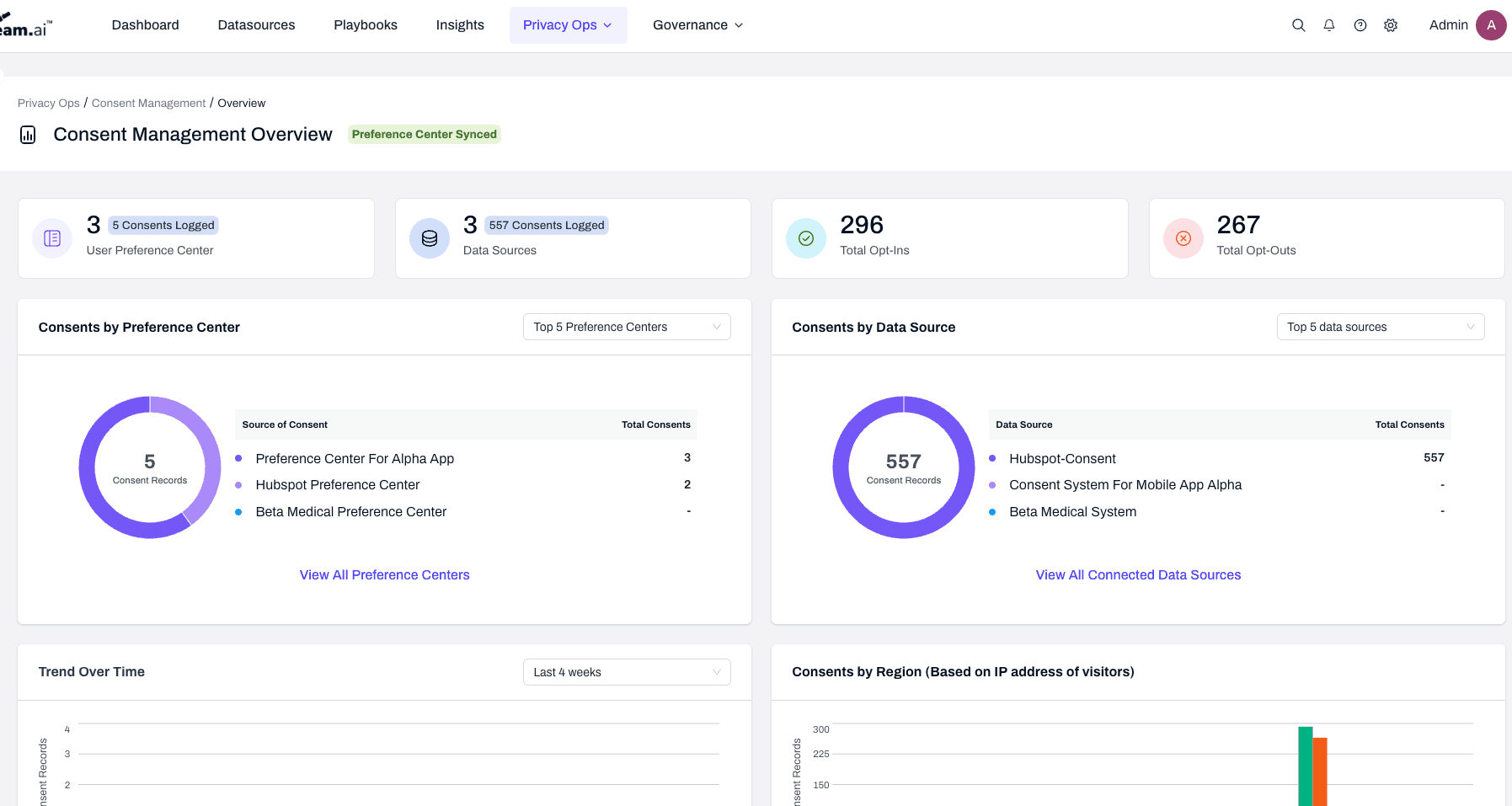
Task: Select Consent Management breadcrumb
Action: 148,103
